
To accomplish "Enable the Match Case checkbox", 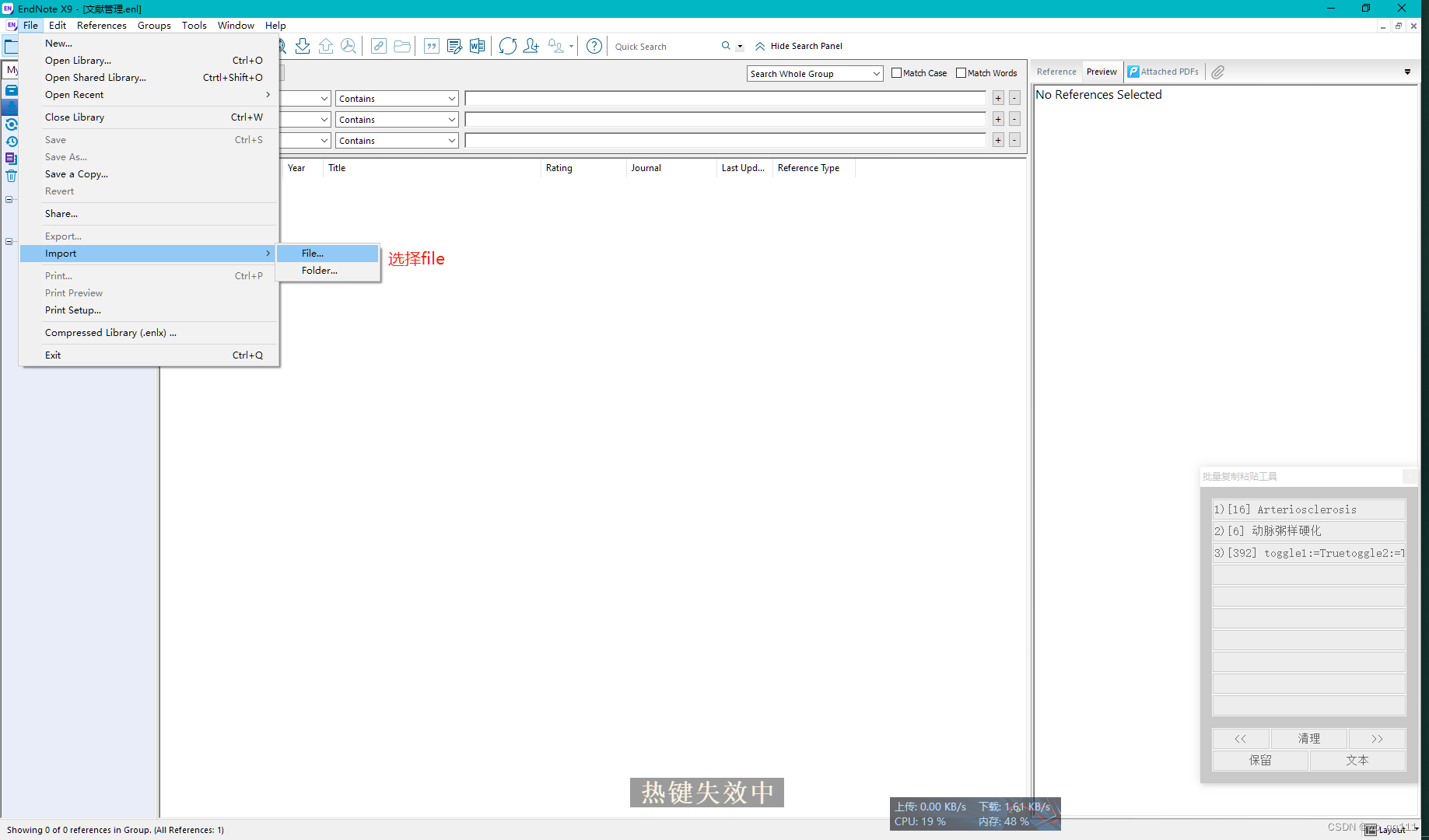I will point(896,73).
